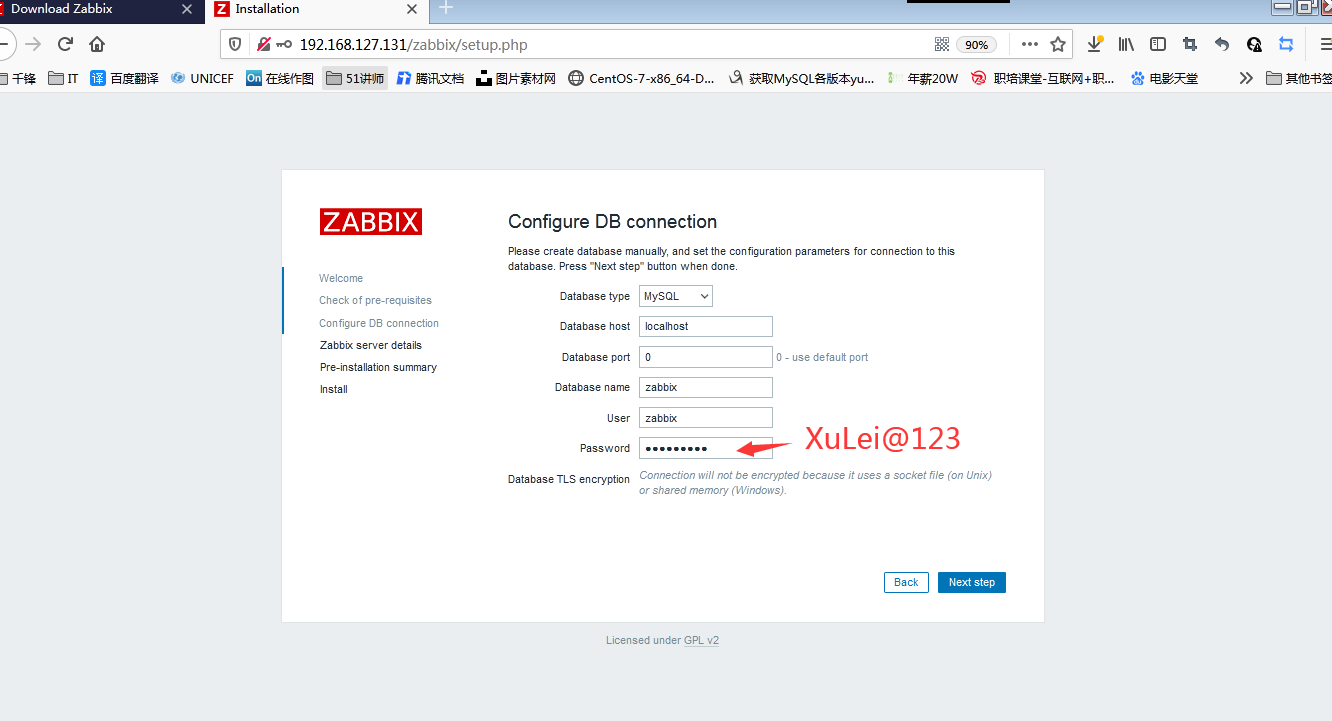Select Check of pre-requisites step
1332x721 pixels.
pyautogui.click(x=375, y=300)
